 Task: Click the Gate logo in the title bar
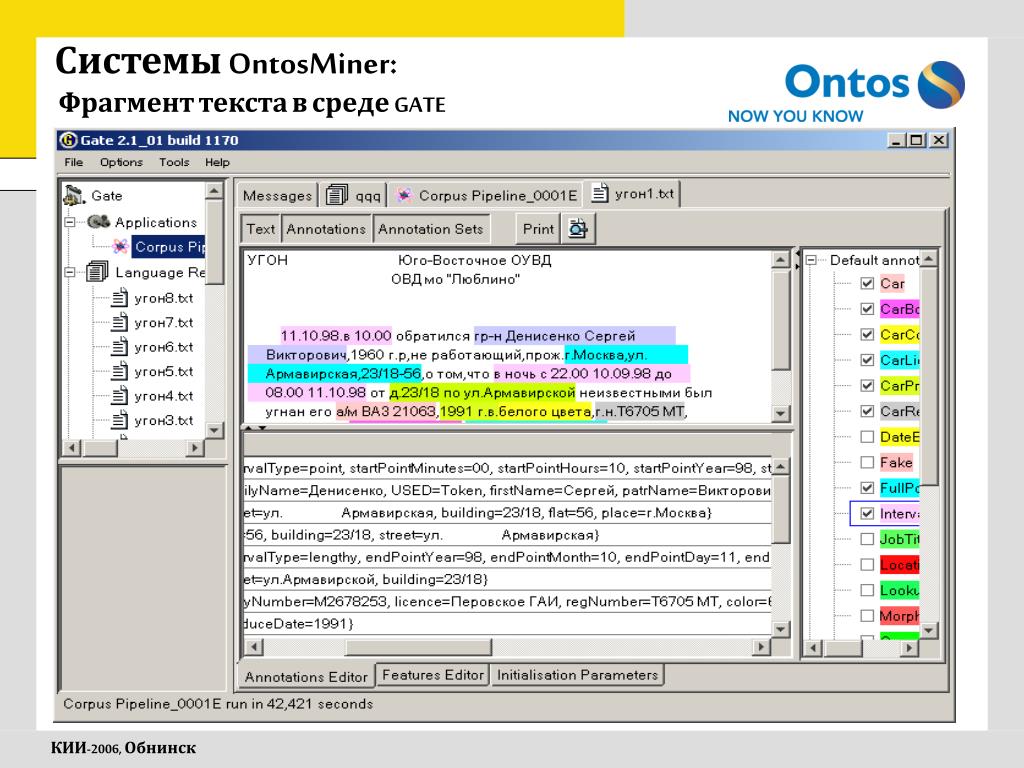tap(68, 140)
